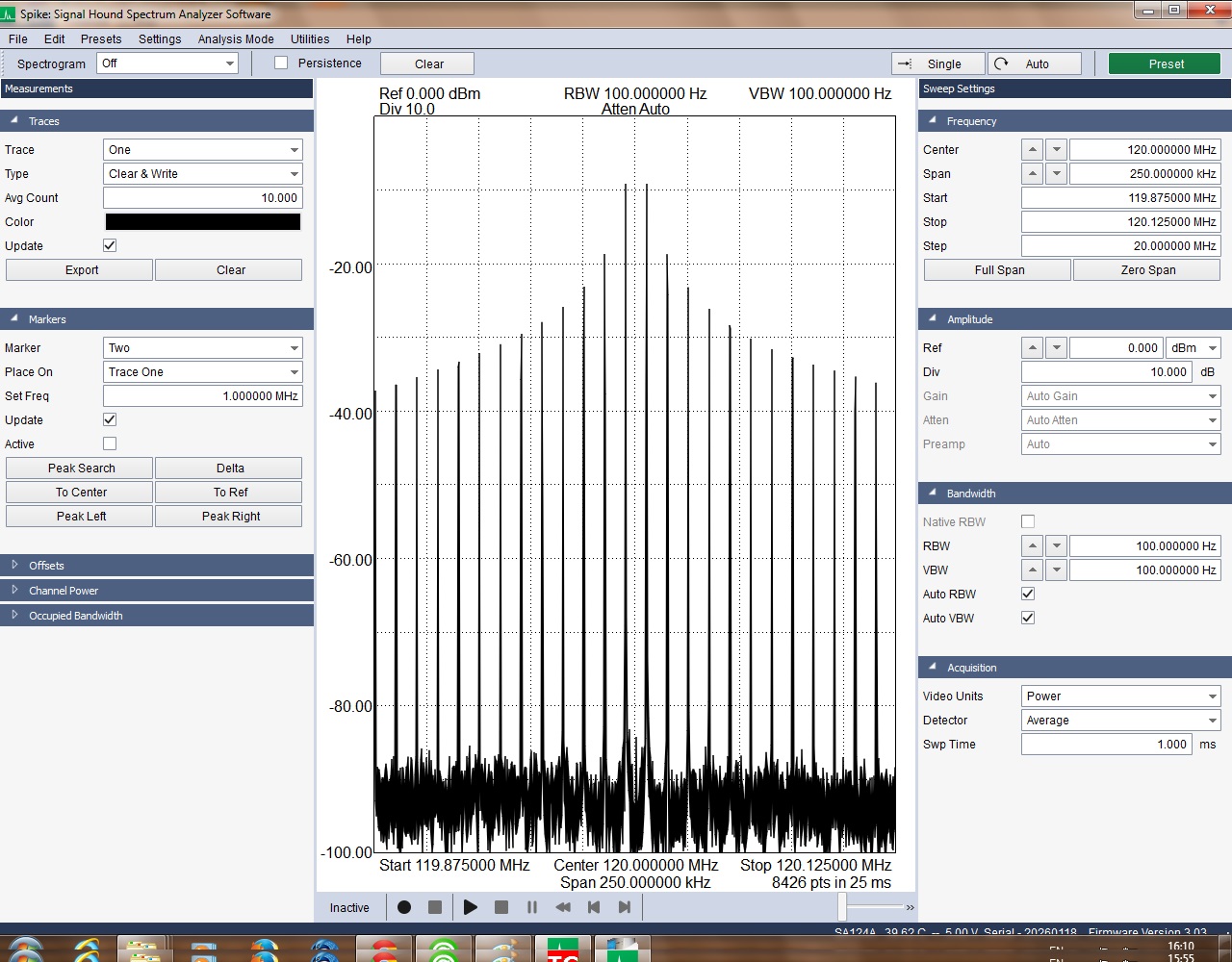Start recording with the round record button
1232x962 pixels.
[x=404, y=907]
